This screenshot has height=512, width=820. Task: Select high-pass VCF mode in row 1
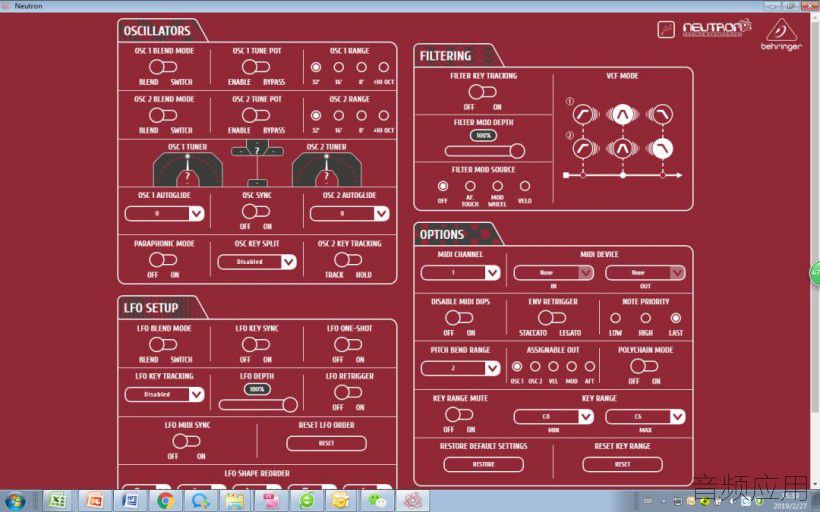coord(583,114)
